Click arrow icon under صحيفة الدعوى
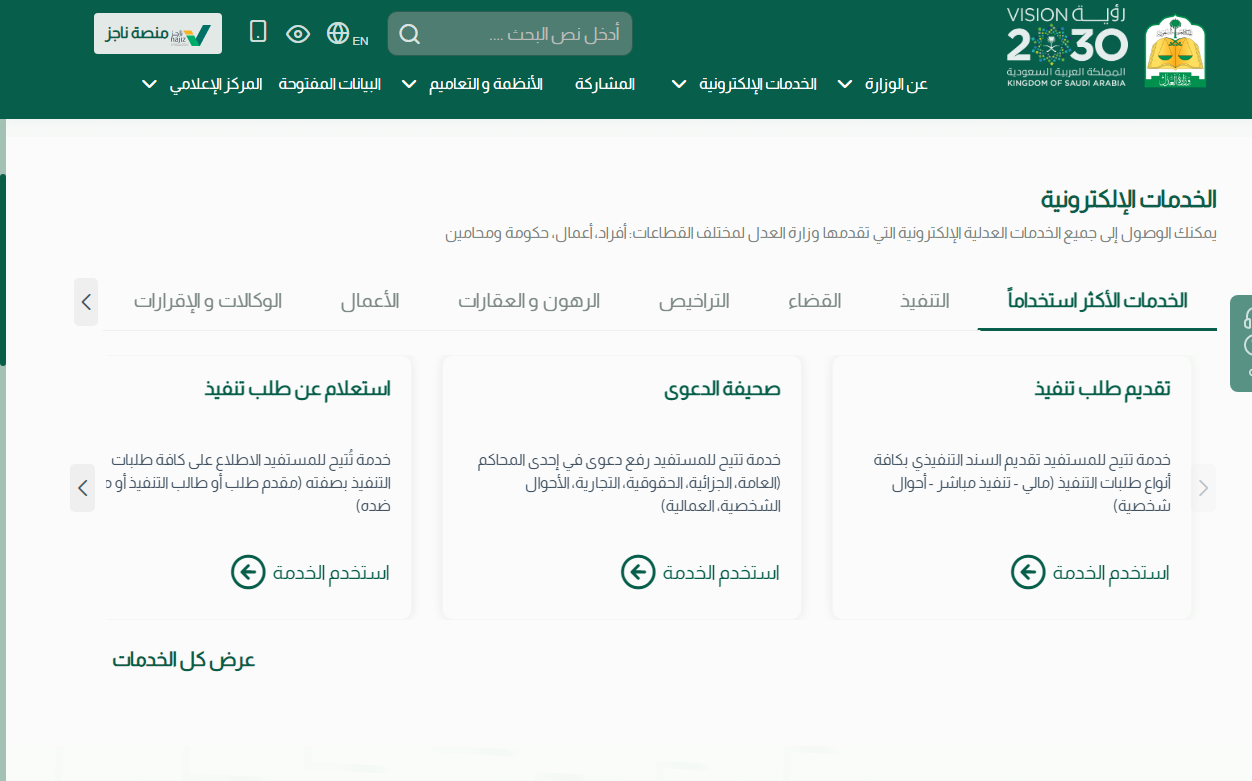The width and height of the screenshot is (1252, 781). pyautogui.click(x=637, y=572)
